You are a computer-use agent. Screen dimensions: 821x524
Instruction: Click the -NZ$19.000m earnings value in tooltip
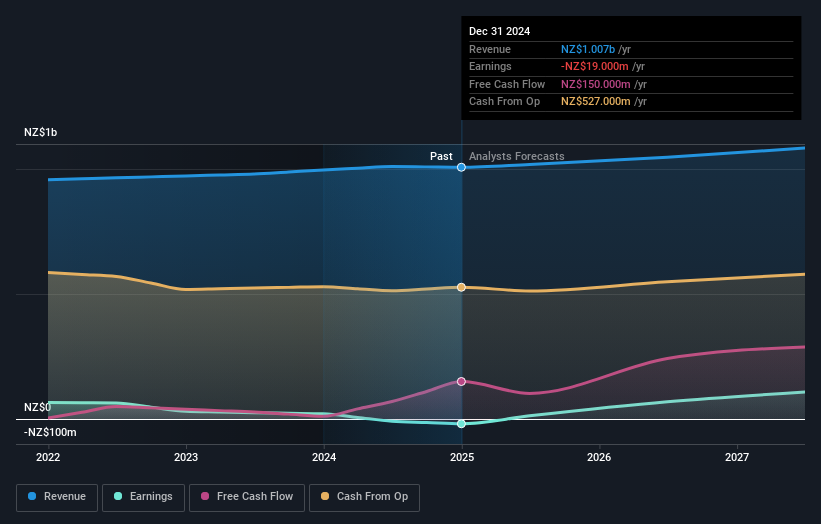[x=595, y=66]
